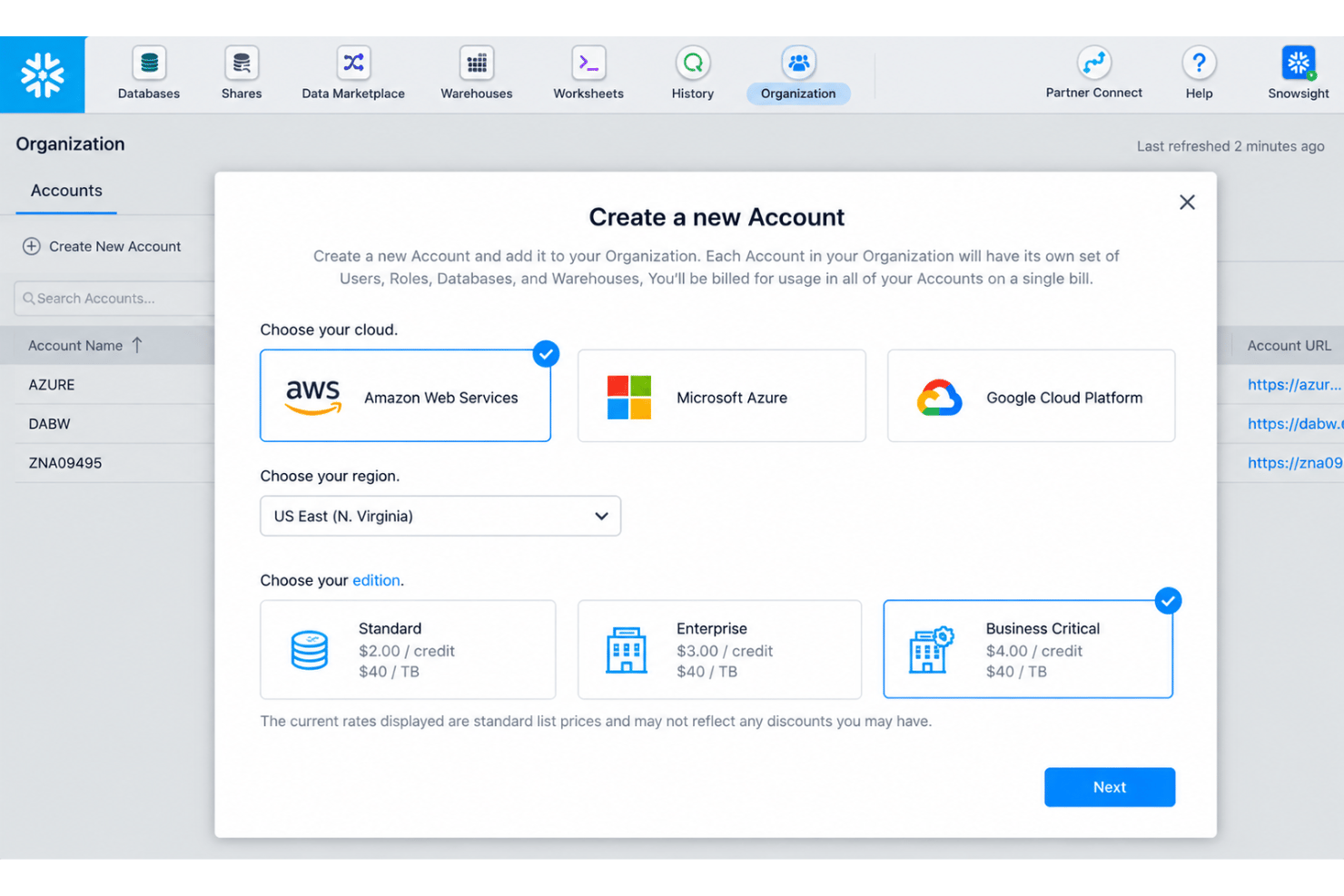Select the Enterprise edition card
The width and height of the screenshot is (1344, 896).
(719, 649)
